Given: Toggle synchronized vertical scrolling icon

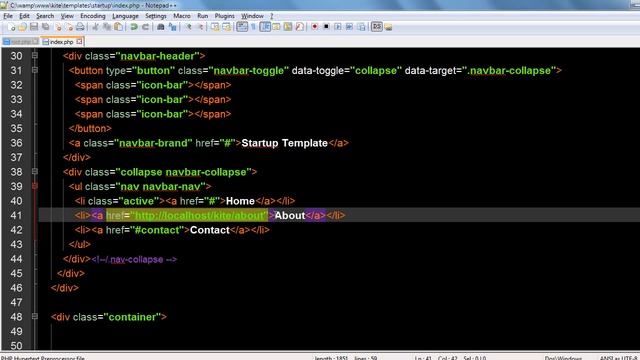Looking at the screenshot, I should coord(215,27).
